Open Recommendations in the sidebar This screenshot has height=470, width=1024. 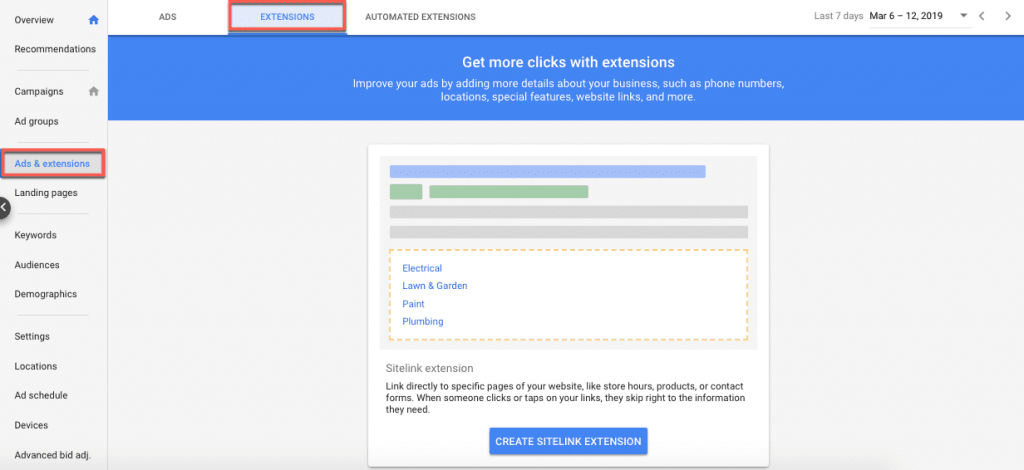(55, 49)
